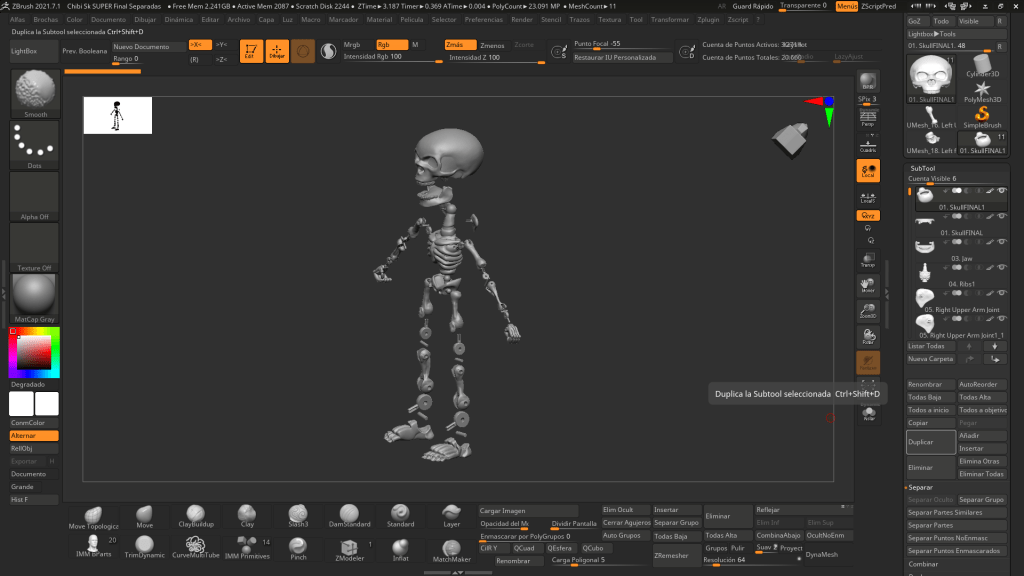Select the ClayBuildup brush
The width and height of the screenshot is (1024, 576).
coord(196,515)
